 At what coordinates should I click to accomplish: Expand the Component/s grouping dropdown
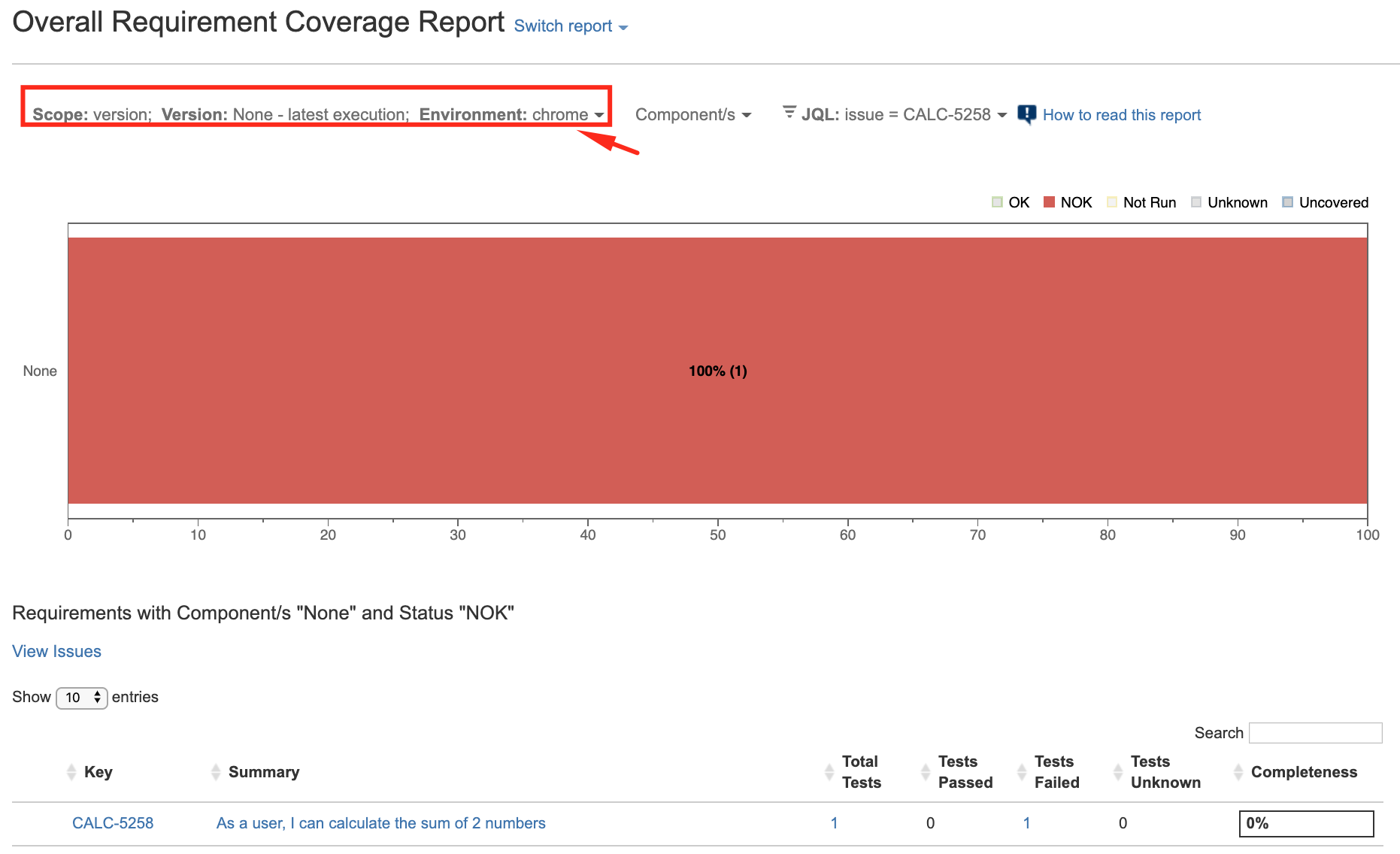coord(693,114)
